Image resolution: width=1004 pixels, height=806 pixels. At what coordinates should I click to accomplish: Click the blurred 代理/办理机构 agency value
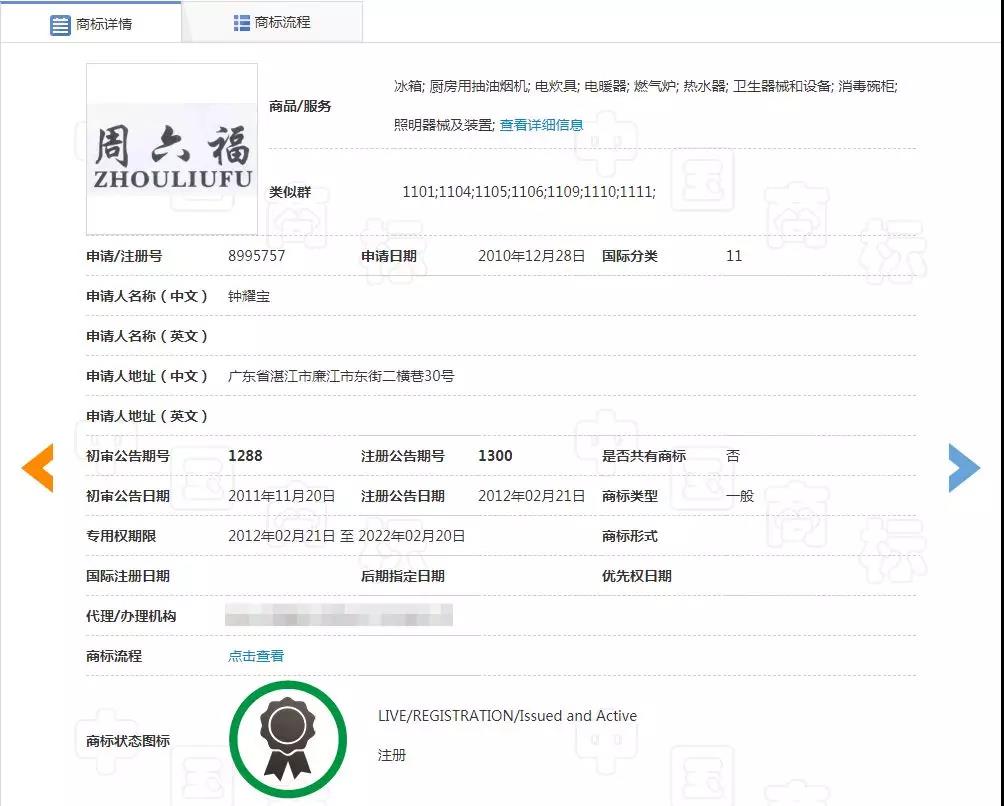pyautogui.click(x=339, y=615)
